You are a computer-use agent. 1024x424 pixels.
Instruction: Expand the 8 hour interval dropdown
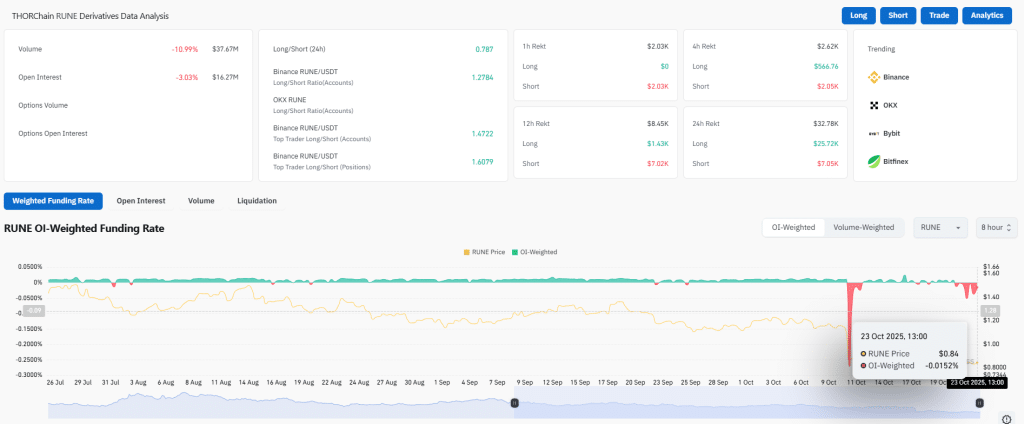(997, 228)
